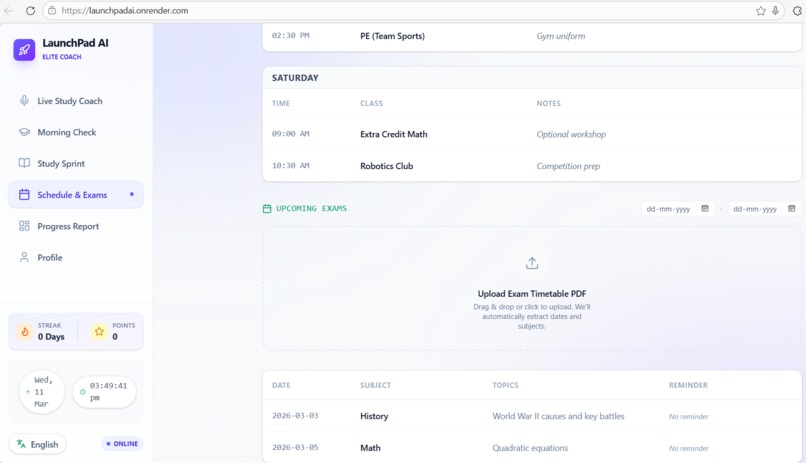Click the Wed, 11 Mar date pill
The width and height of the screenshot is (806, 463).
pyautogui.click(x=42, y=392)
